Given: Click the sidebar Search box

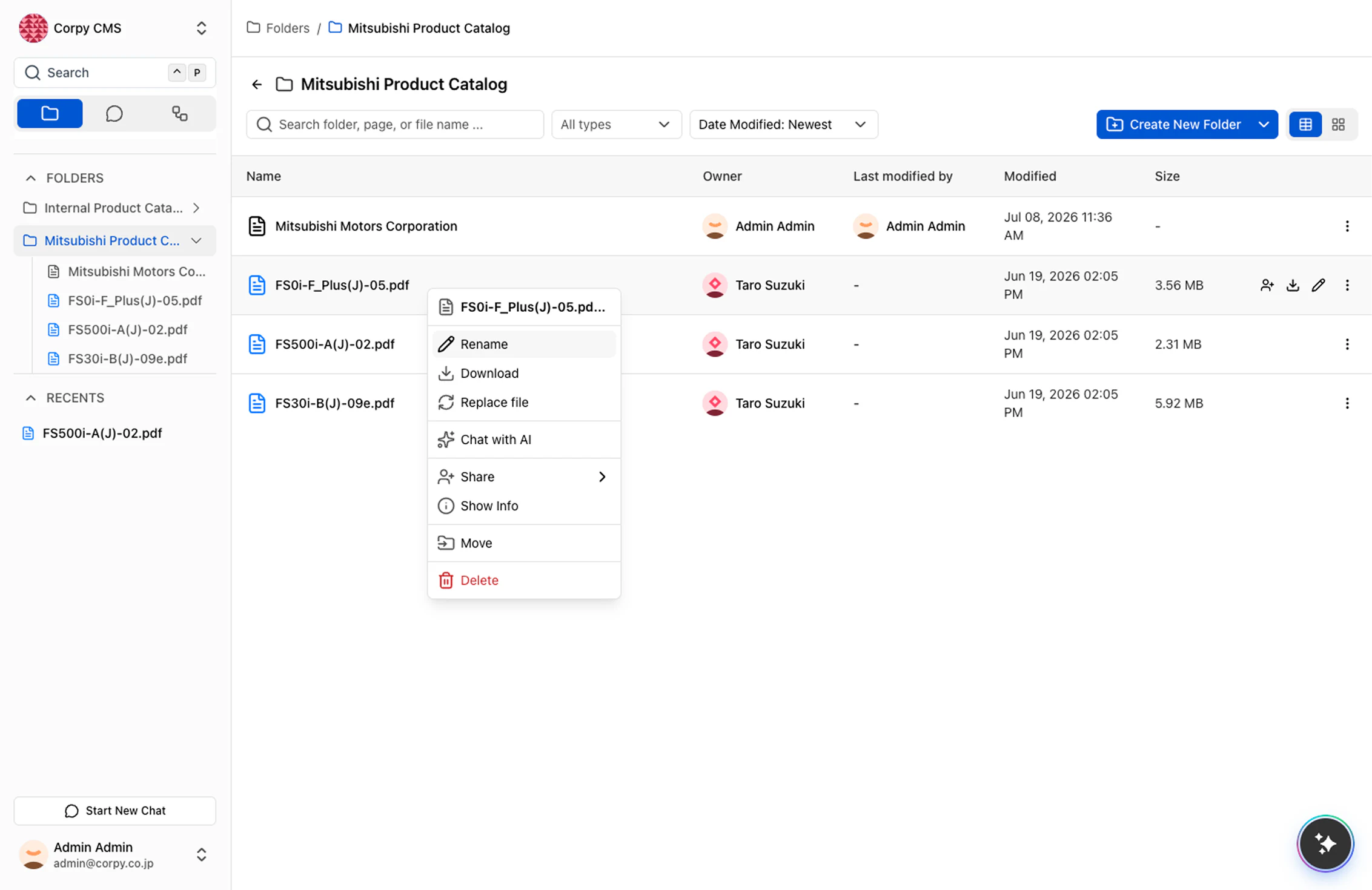Looking at the screenshot, I should [x=114, y=73].
